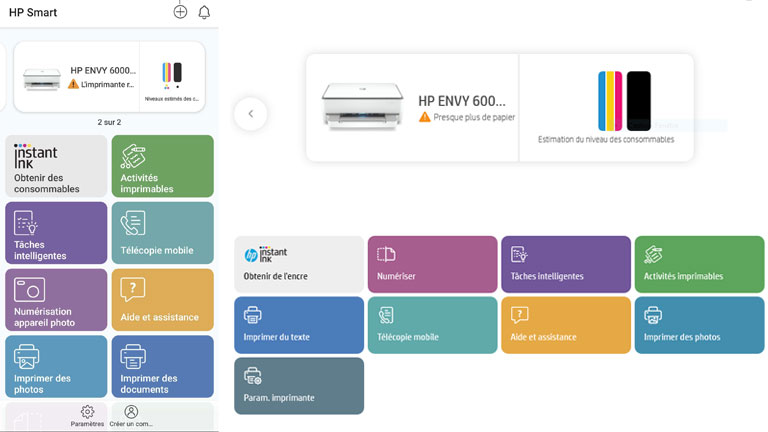This screenshot has height=432, width=768.
Task: Click the add printer plus icon
Action: point(180,12)
